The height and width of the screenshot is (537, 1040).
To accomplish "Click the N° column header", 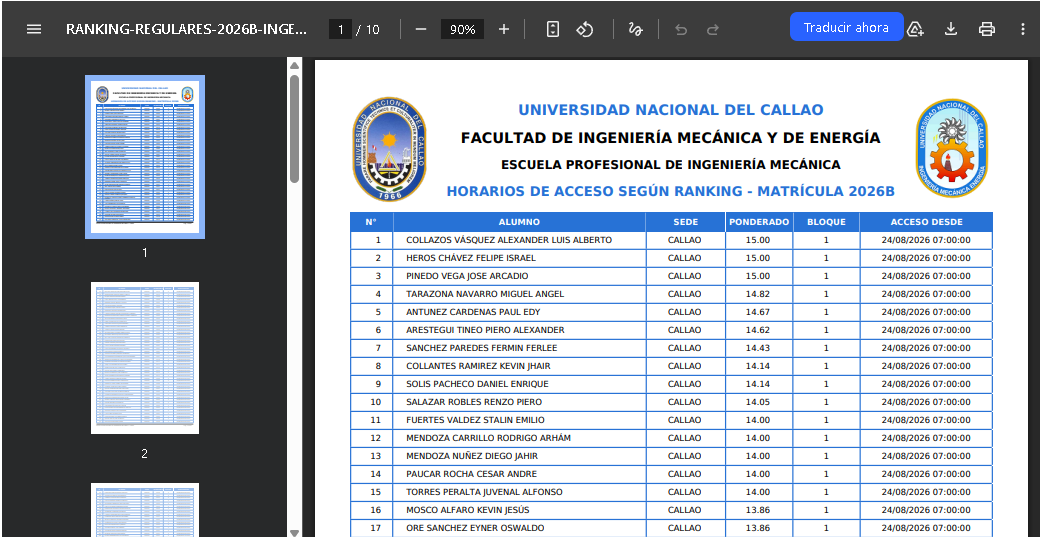I will click(x=371, y=222).
